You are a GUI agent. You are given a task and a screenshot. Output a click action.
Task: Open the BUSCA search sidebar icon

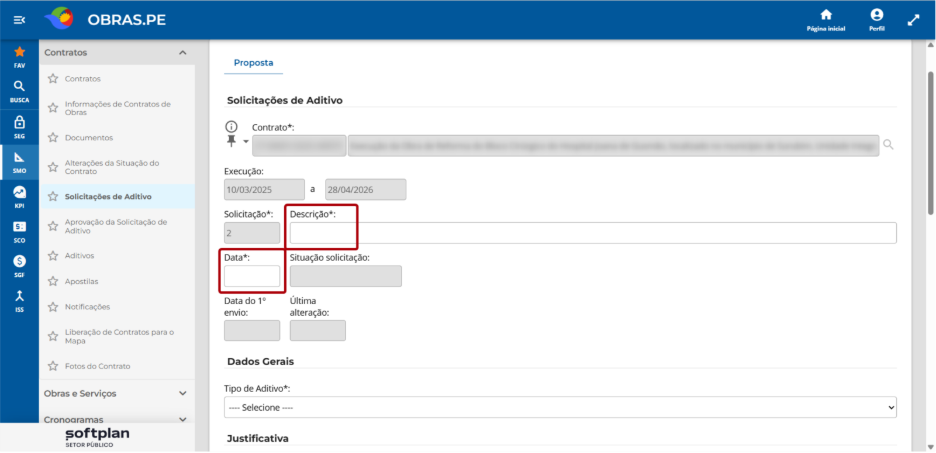(19, 91)
